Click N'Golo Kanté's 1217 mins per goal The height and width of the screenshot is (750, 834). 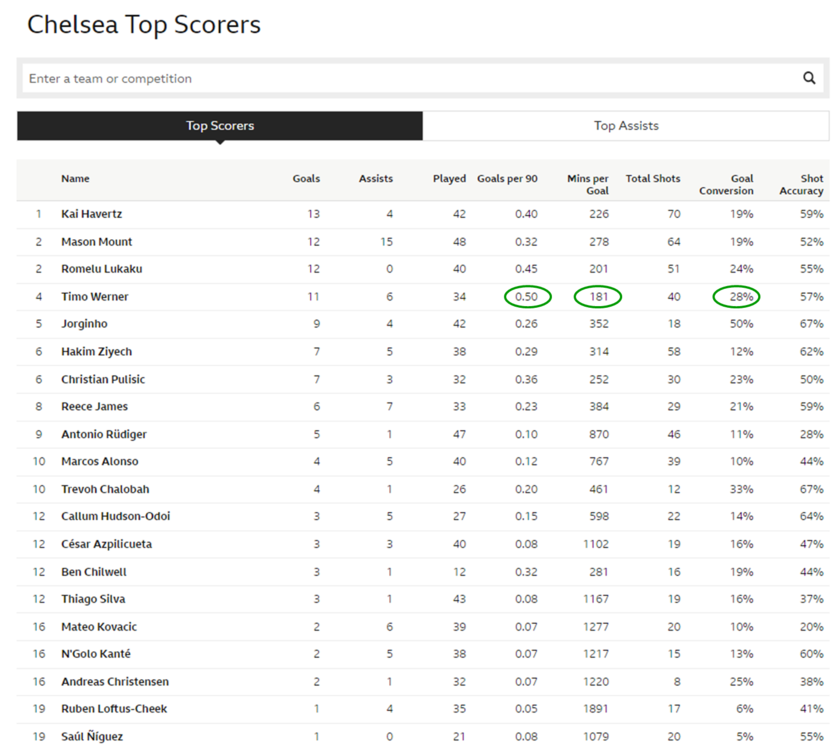[x=596, y=654]
